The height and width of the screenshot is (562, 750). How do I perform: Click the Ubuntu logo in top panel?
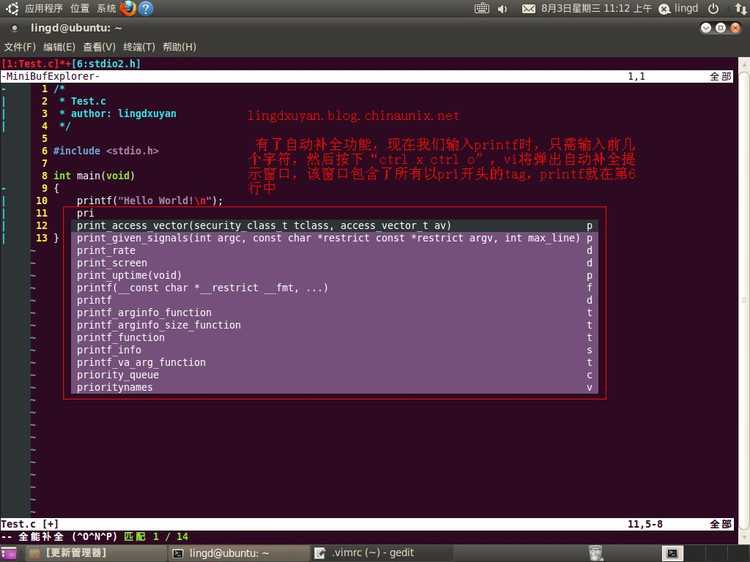click(x=12, y=8)
